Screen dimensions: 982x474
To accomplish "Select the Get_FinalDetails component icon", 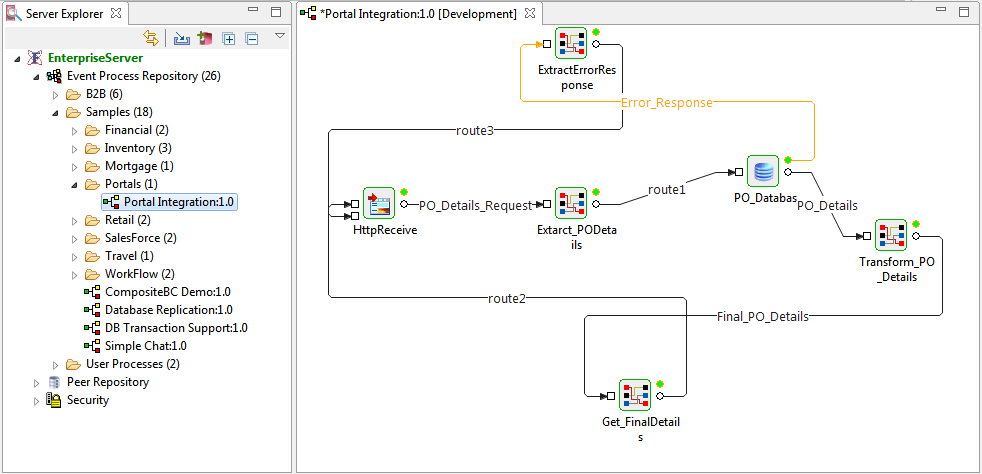I will point(634,395).
